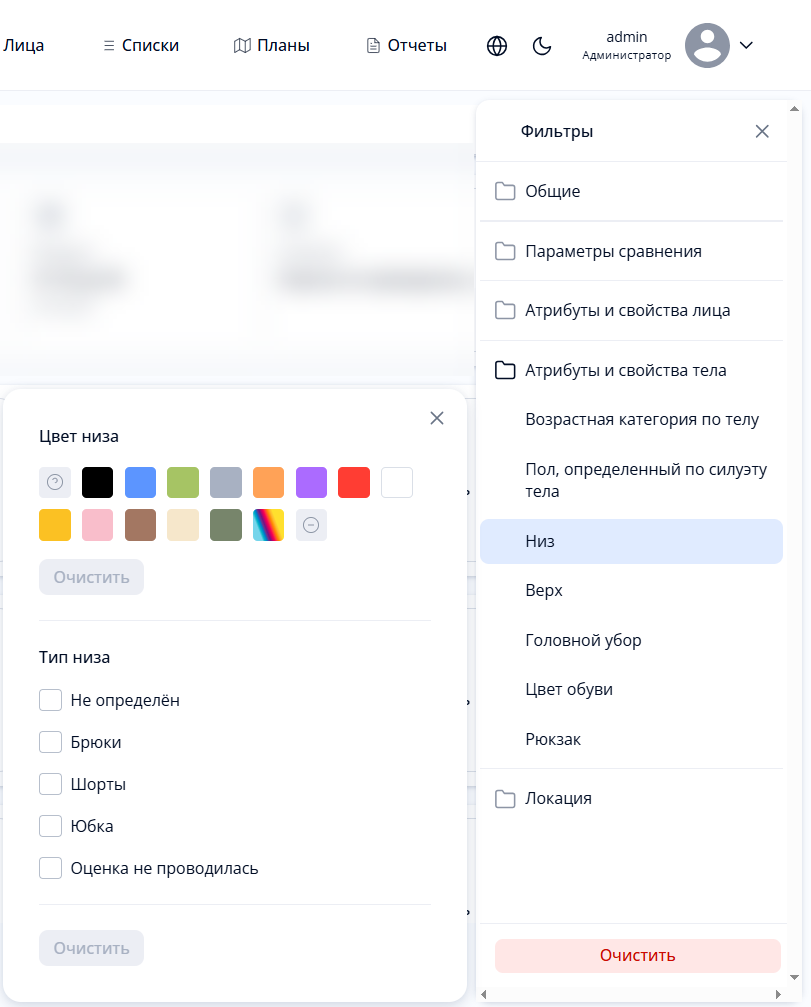Tick the Юбка checkbox
Viewport: 811px width, 1007px height.
click(51, 826)
